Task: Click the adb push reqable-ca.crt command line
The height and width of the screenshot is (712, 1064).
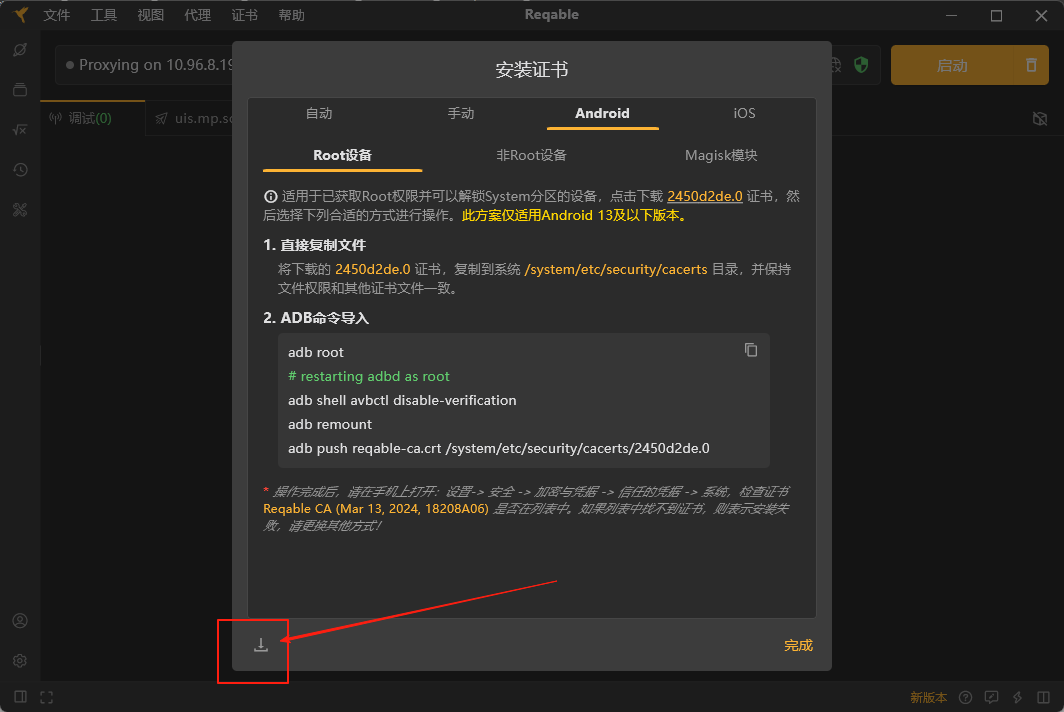Action: tap(499, 448)
